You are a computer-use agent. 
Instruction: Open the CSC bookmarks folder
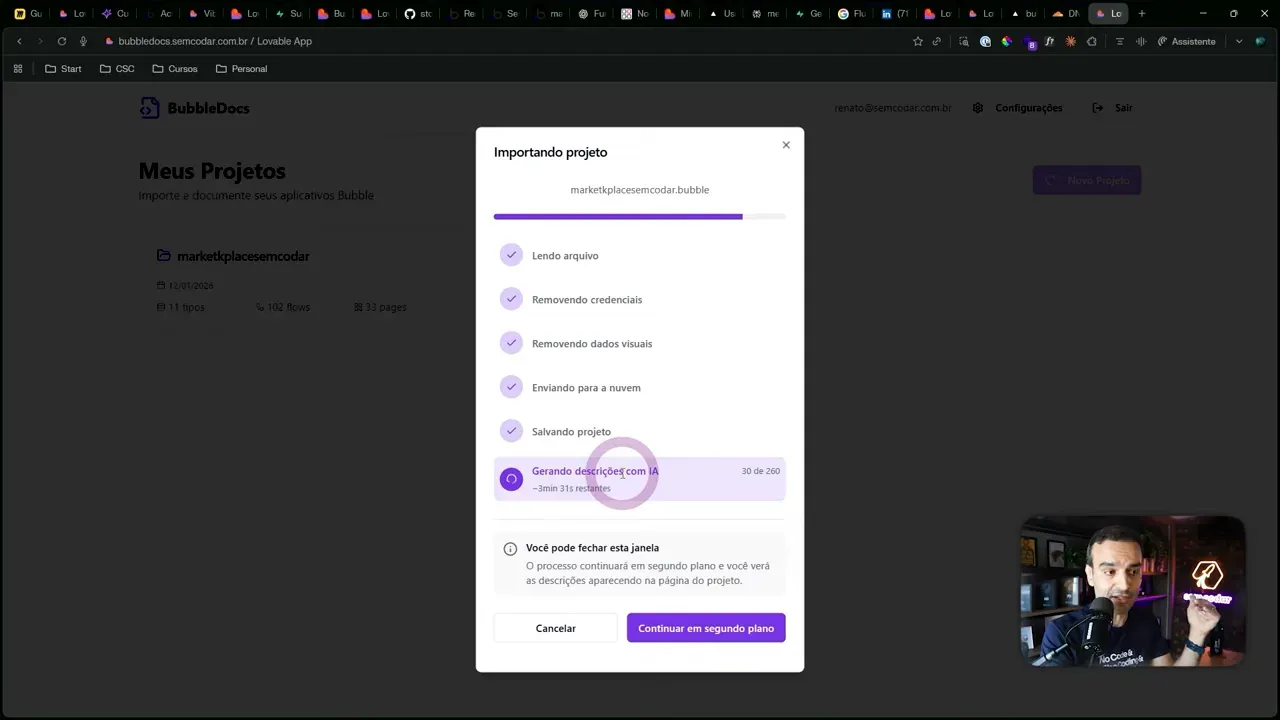(x=117, y=68)
